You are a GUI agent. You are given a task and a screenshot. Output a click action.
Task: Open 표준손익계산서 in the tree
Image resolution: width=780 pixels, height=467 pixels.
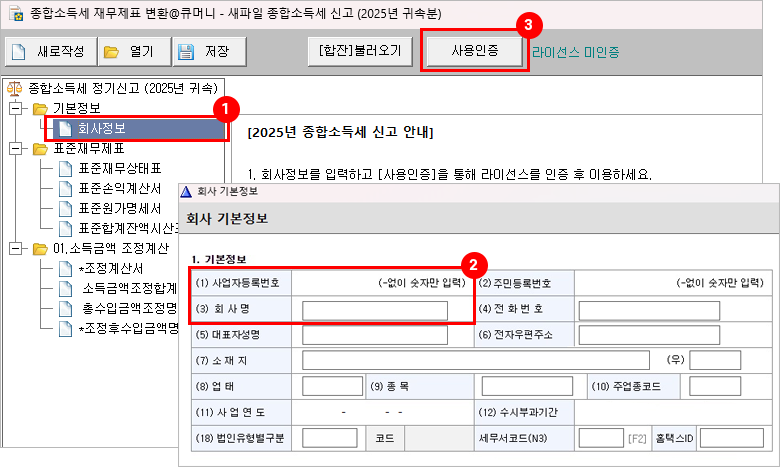[x=120, y=188]
